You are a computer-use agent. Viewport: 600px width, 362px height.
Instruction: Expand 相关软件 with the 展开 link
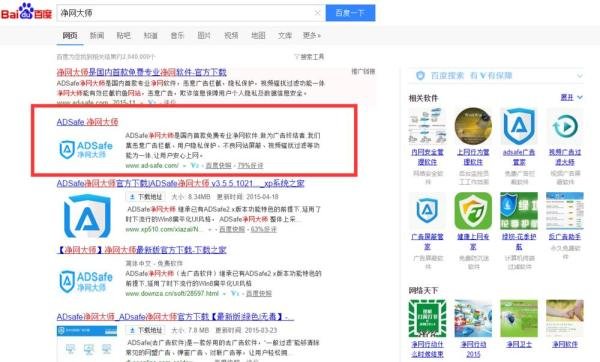click(x=572, y=98)
